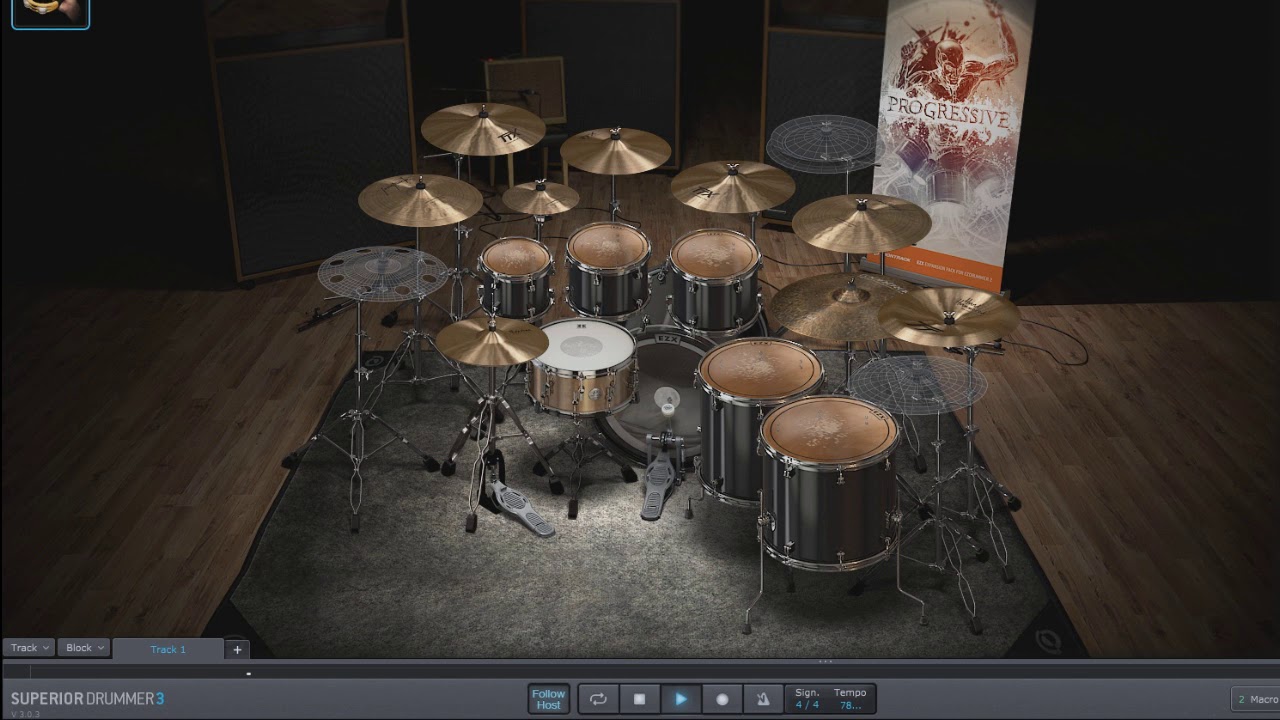
Task: Arm recording with the round record button
Action: click(x=722, y=699)
